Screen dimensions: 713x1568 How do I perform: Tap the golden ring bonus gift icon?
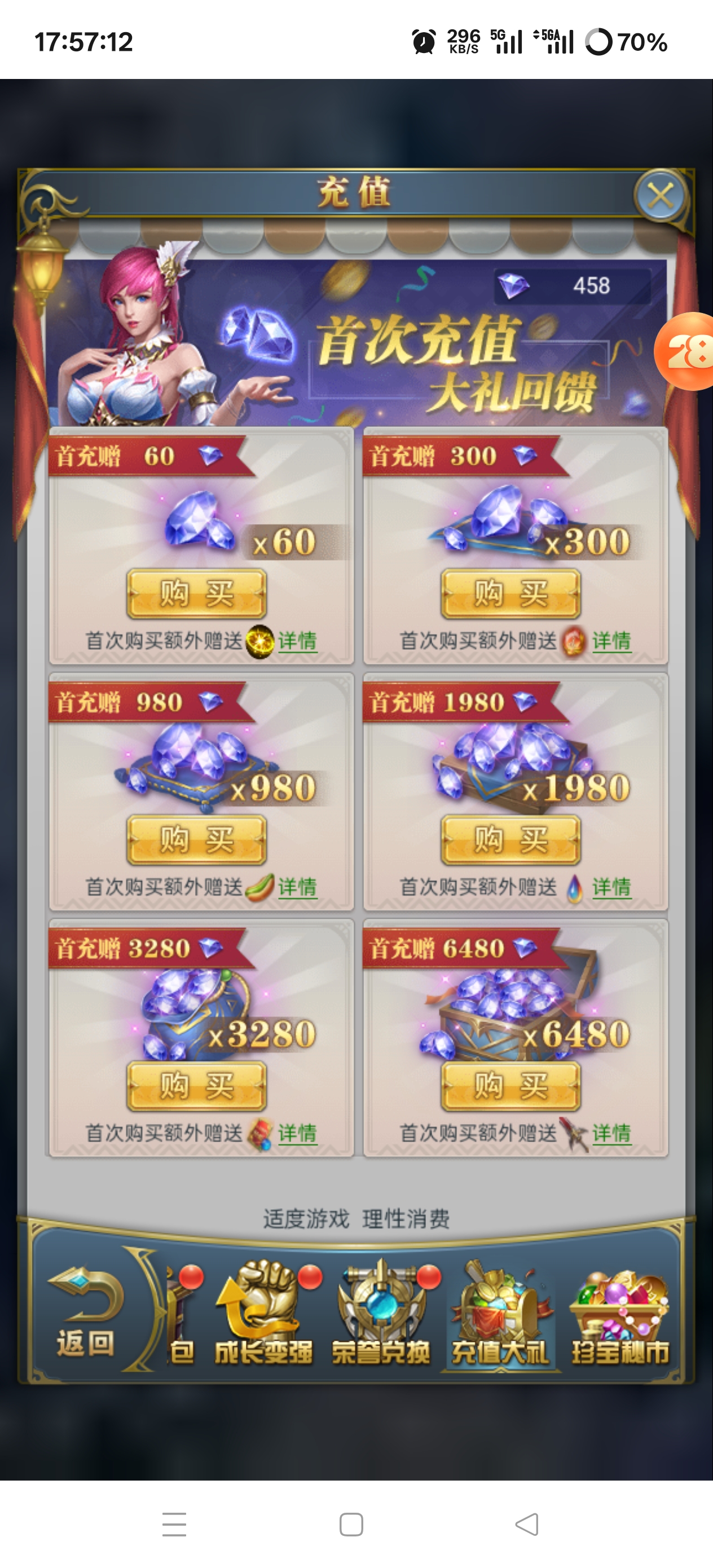tap(260, 641)
